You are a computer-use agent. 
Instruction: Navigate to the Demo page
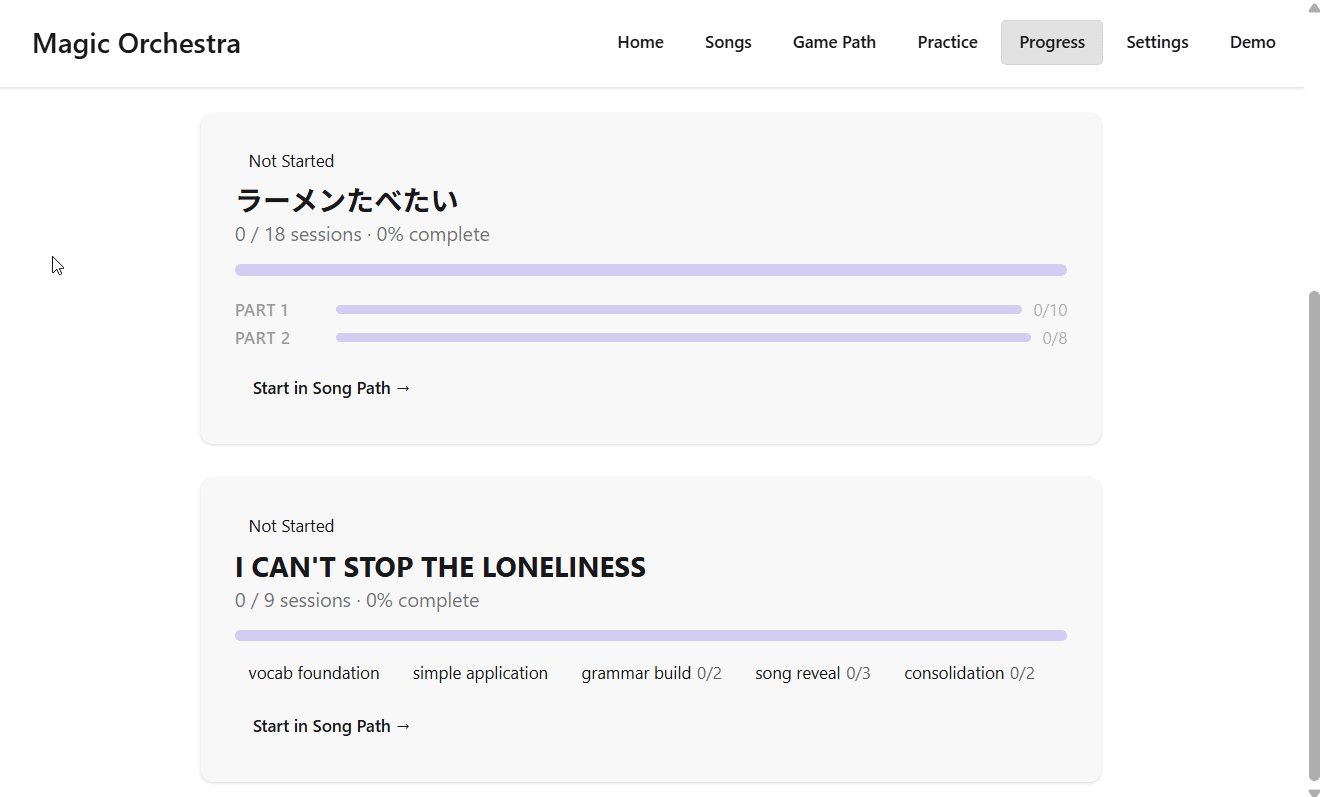click(x=1252, y=42)
